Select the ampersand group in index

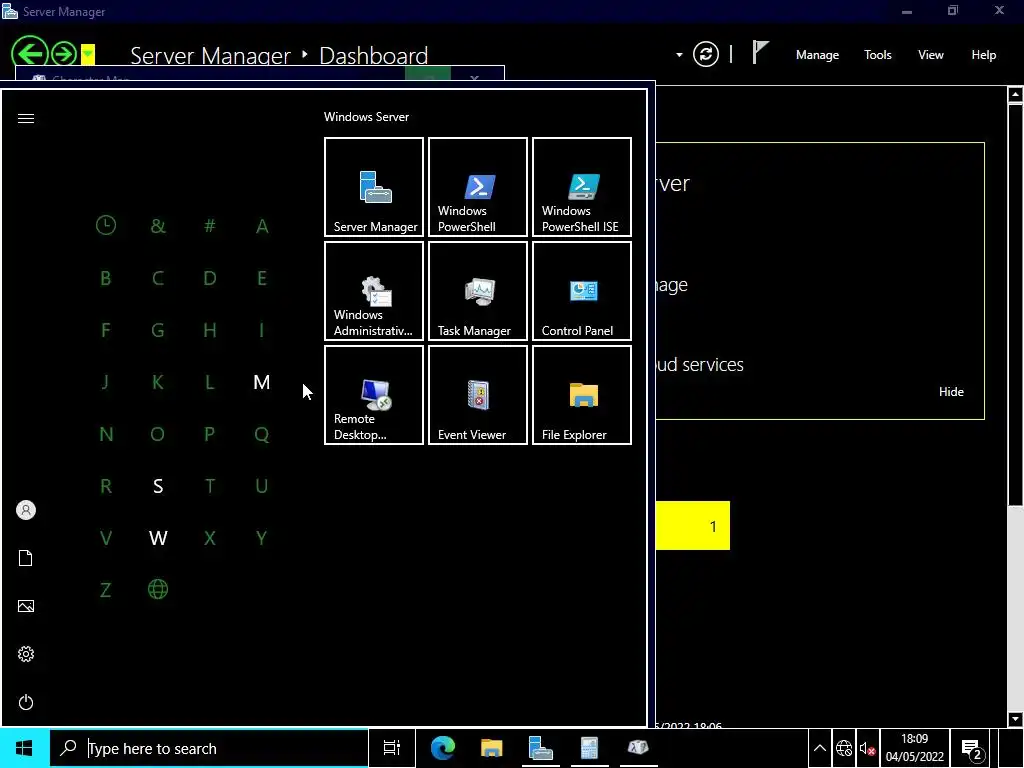[x=157, y=226]
